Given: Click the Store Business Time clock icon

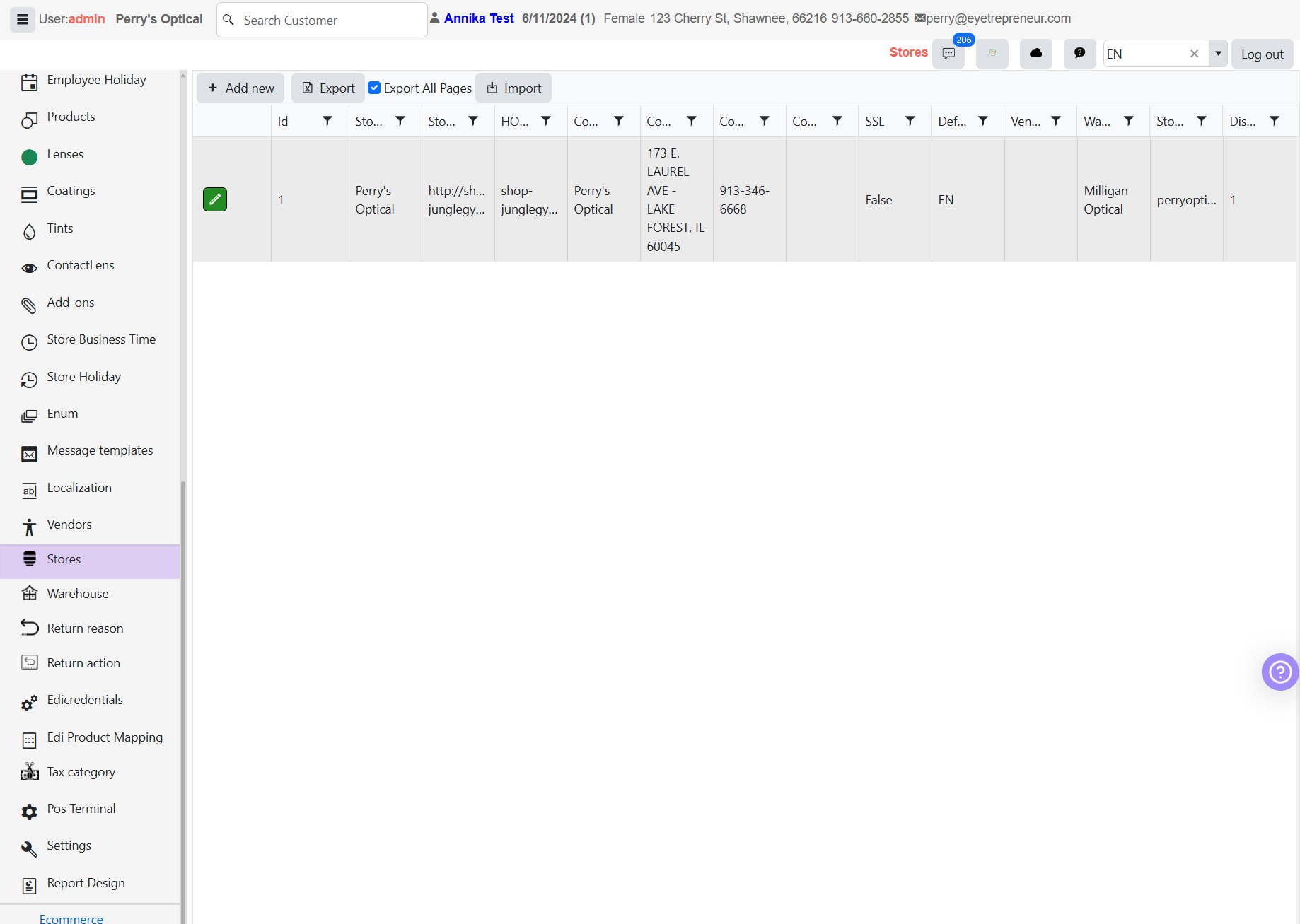Looking at the screenshot, I should [29, 342].
